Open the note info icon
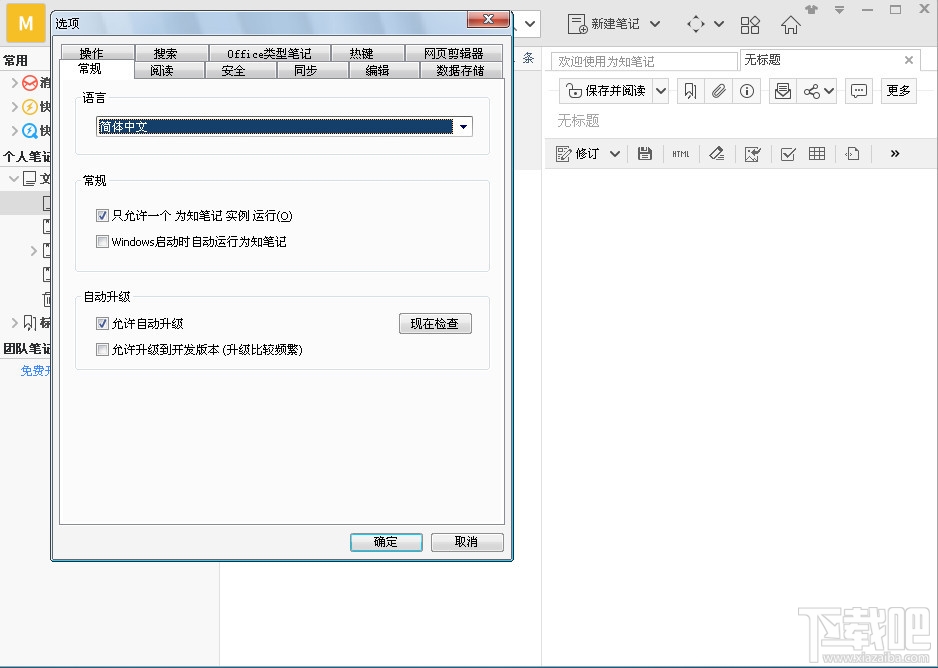Screen dimensions: 938x668 point(746,90)
